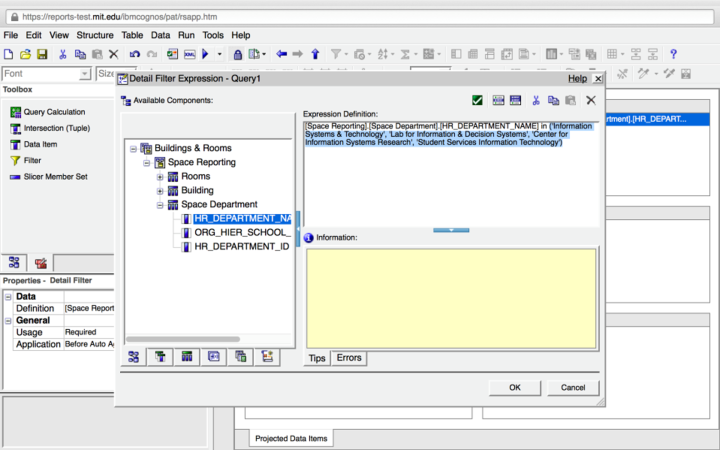Click the Cut scissors icon in dialog
This screenshot has height=450, width=720.
(x=536, y=100)
